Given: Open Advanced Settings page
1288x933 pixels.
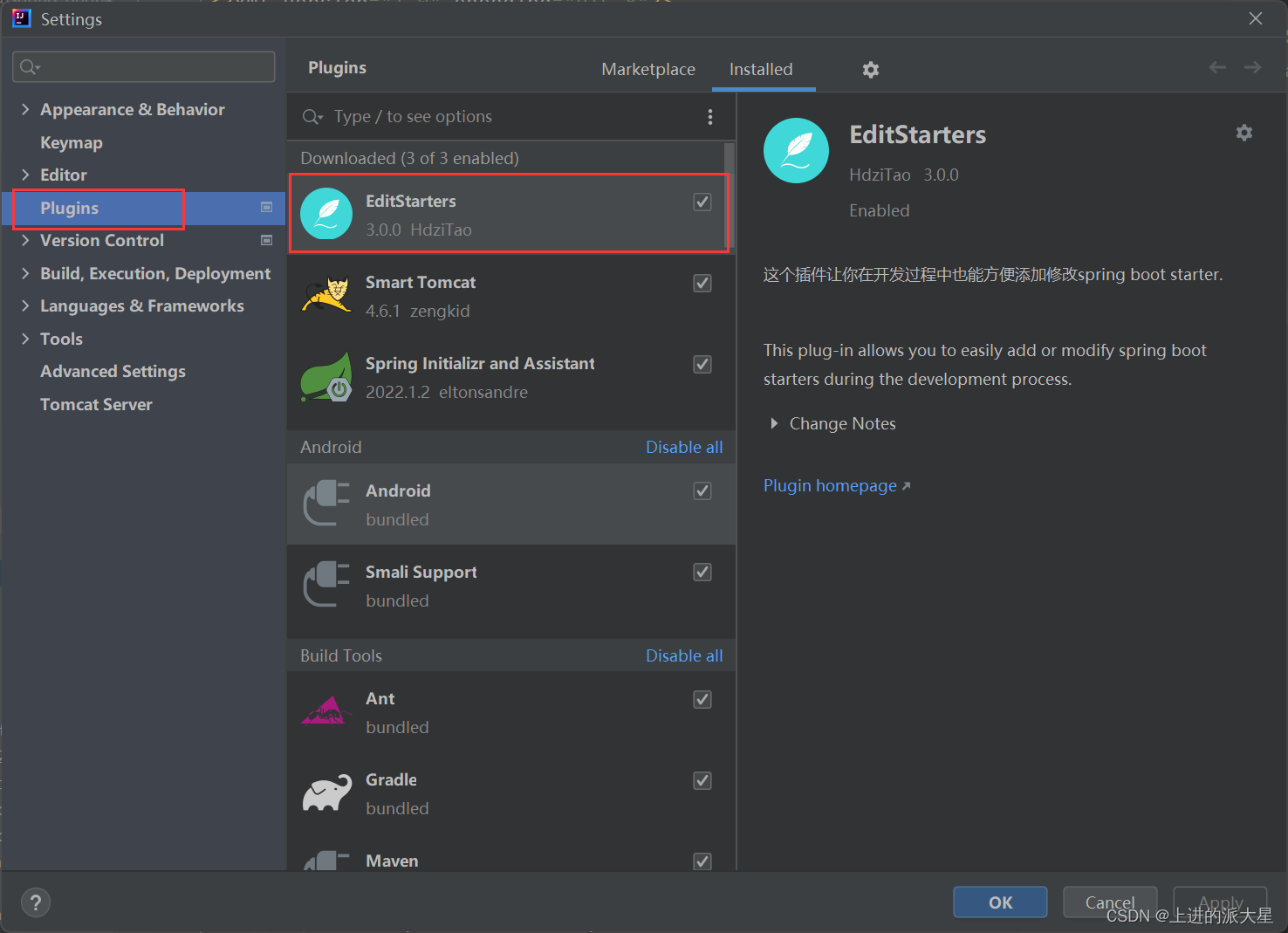Looking at the screenshot, I should pos(113,371).
